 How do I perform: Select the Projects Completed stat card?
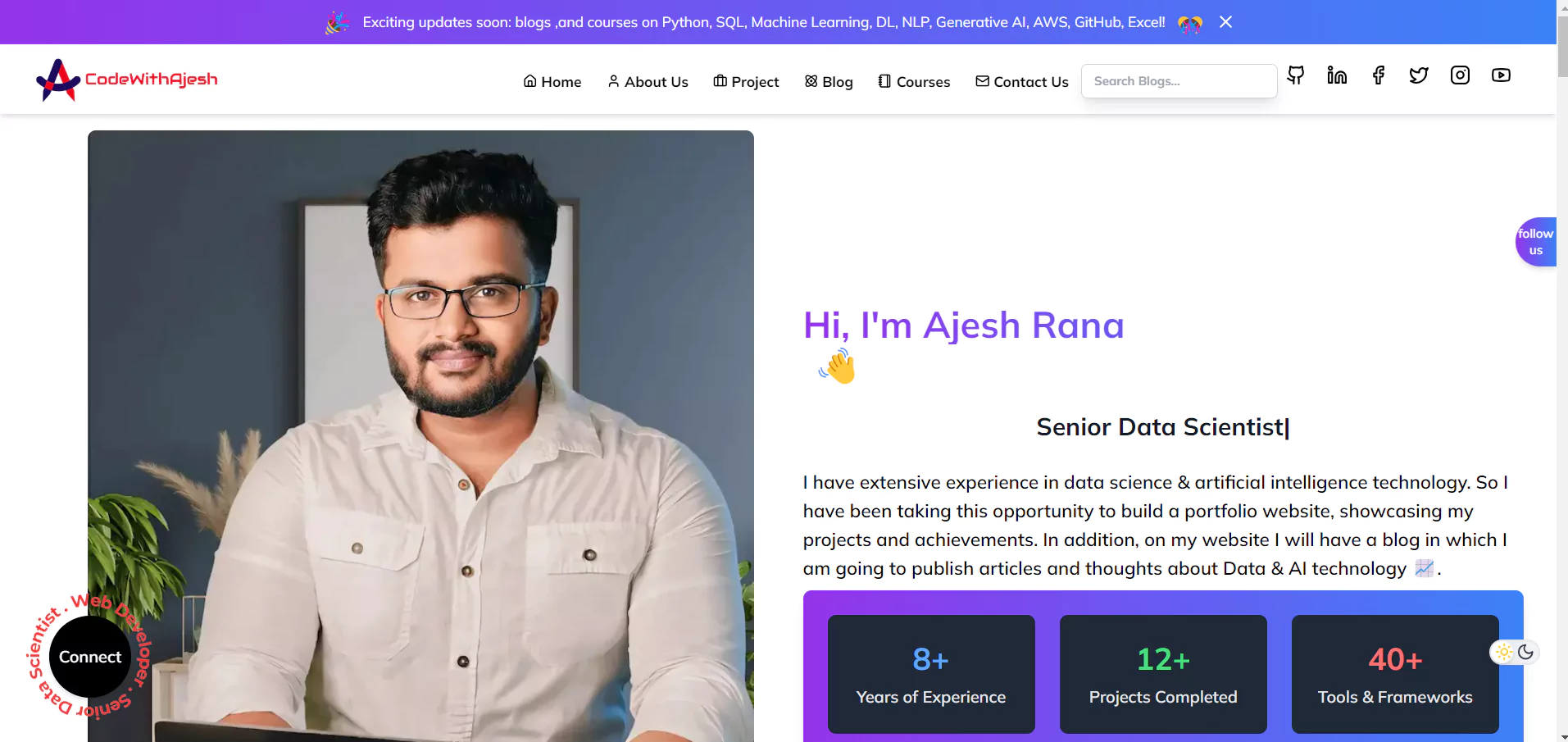coord(1162,674)
